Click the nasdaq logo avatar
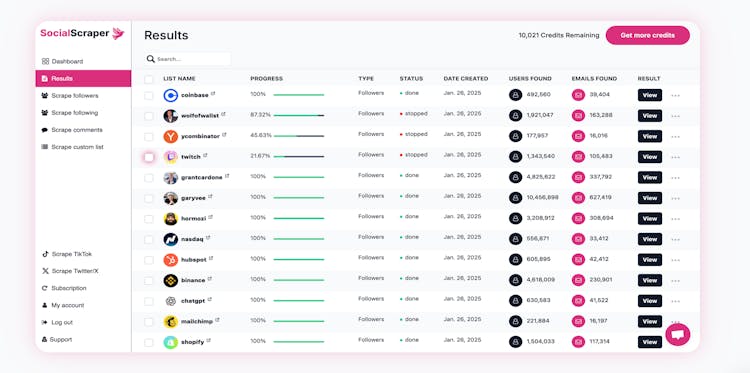Image resolution: width=750 pixels, height=373 pixels. click(x=170, y=240)
